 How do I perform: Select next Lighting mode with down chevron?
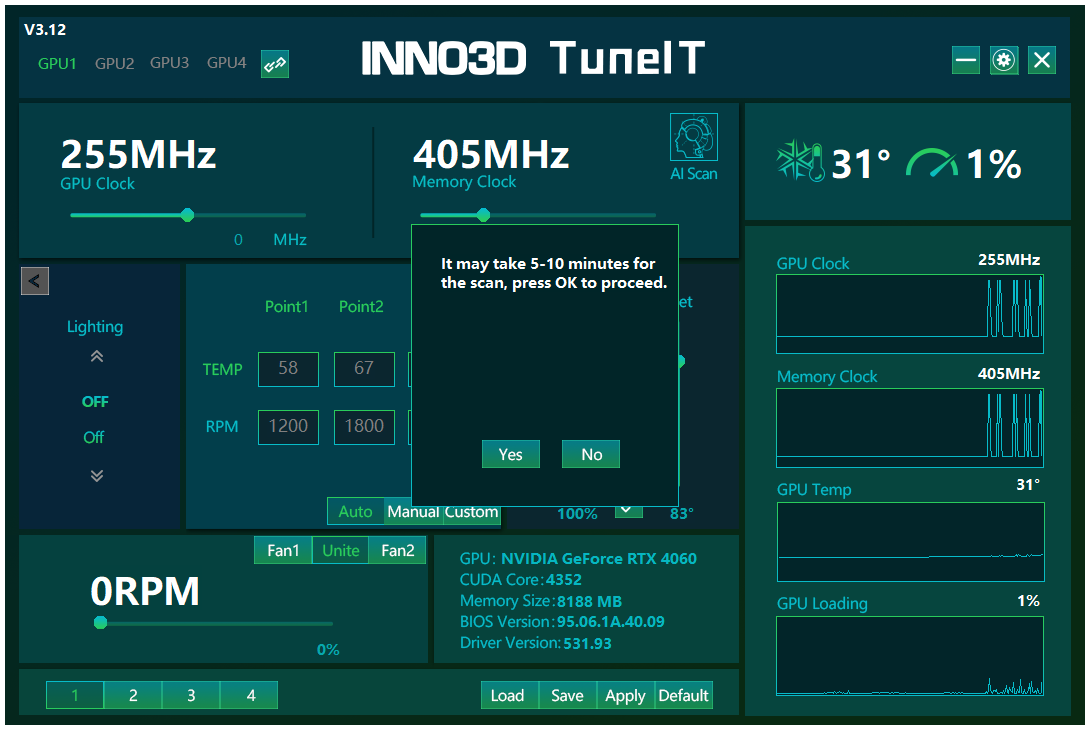click(x=97, y=475)
